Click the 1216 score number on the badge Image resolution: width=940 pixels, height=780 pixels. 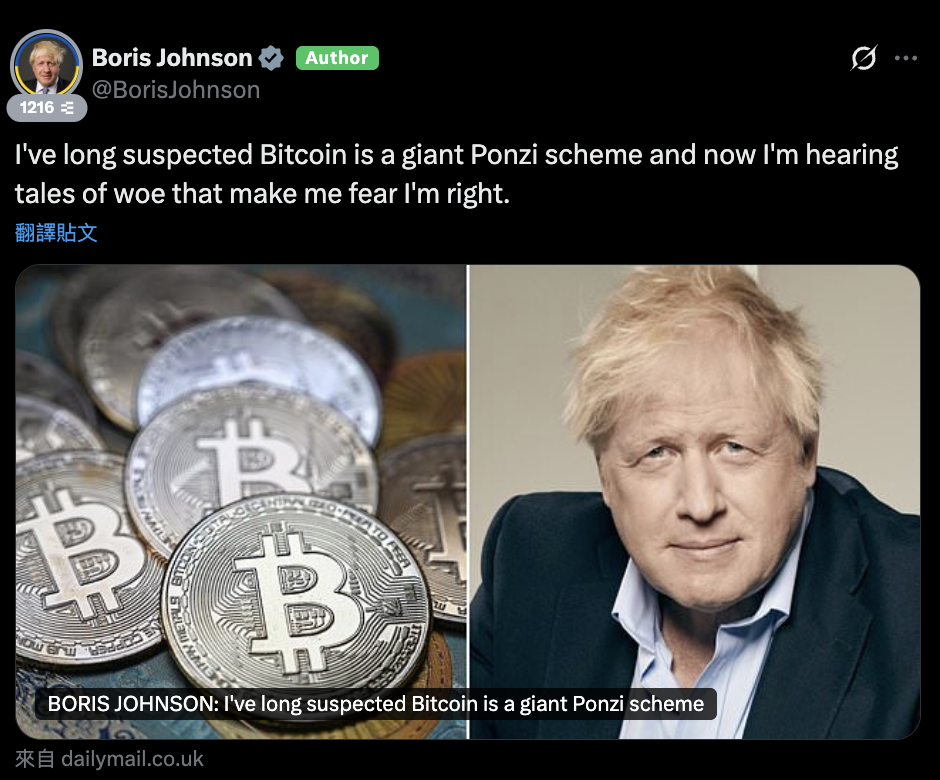tap(37, 108)
